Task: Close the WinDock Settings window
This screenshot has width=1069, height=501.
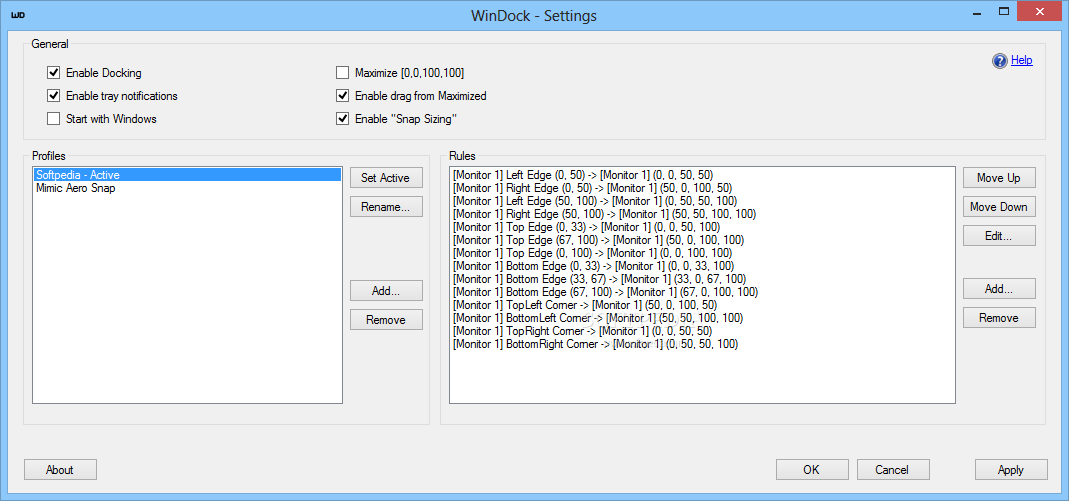Action: tap(1042, 12)
